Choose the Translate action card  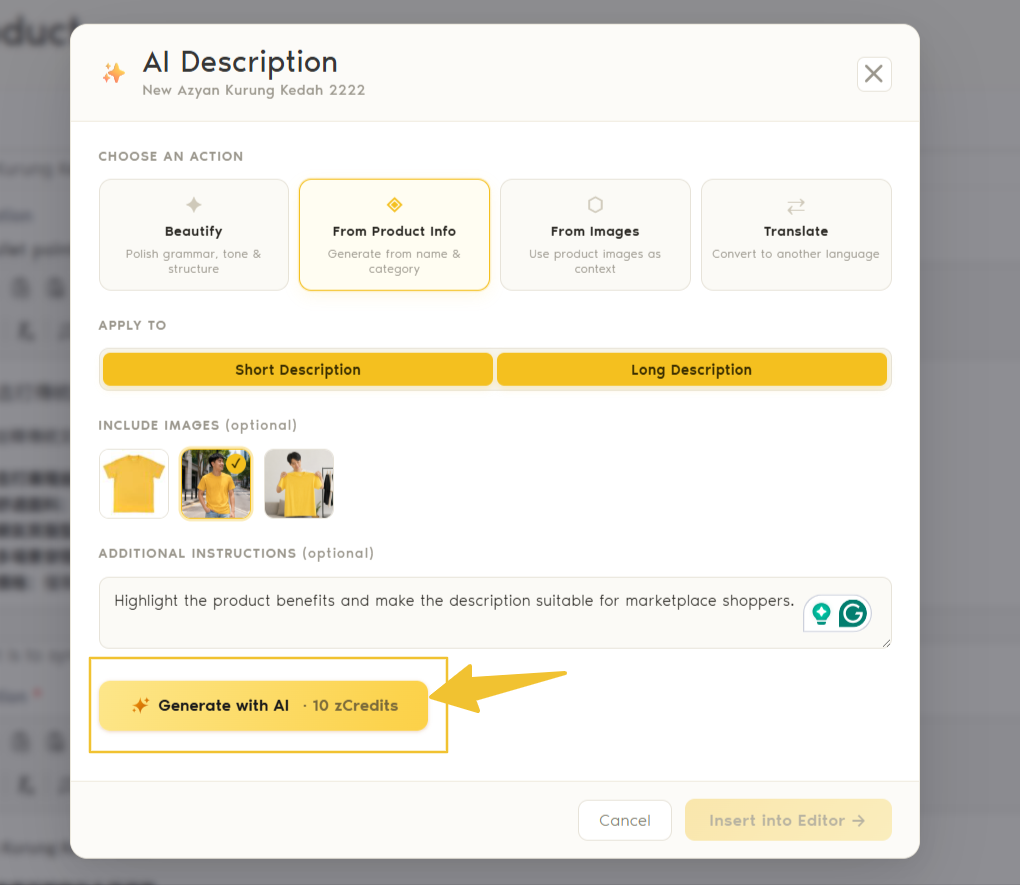[796, 235]
